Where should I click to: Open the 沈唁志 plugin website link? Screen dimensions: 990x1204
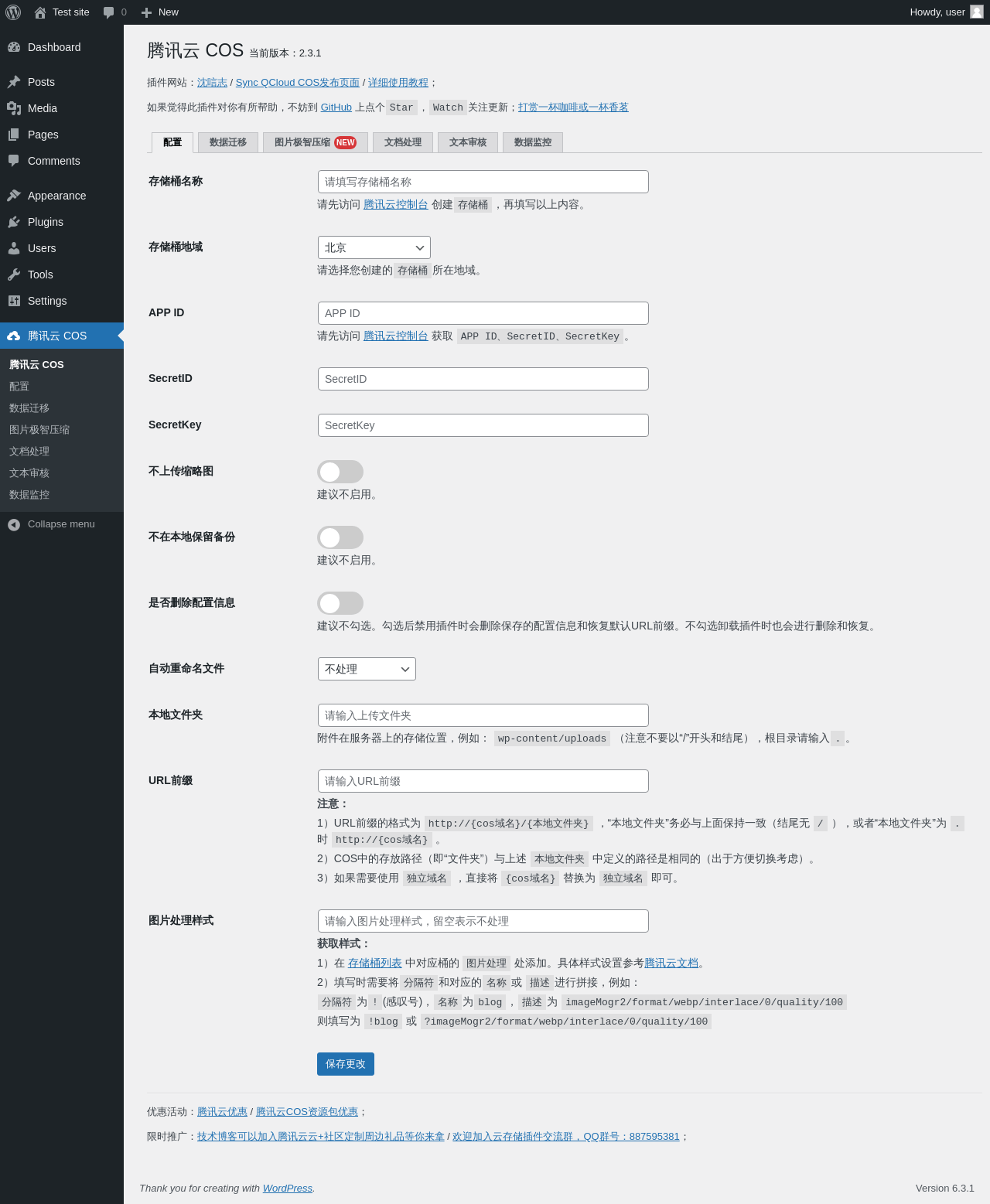pos(212,83)
